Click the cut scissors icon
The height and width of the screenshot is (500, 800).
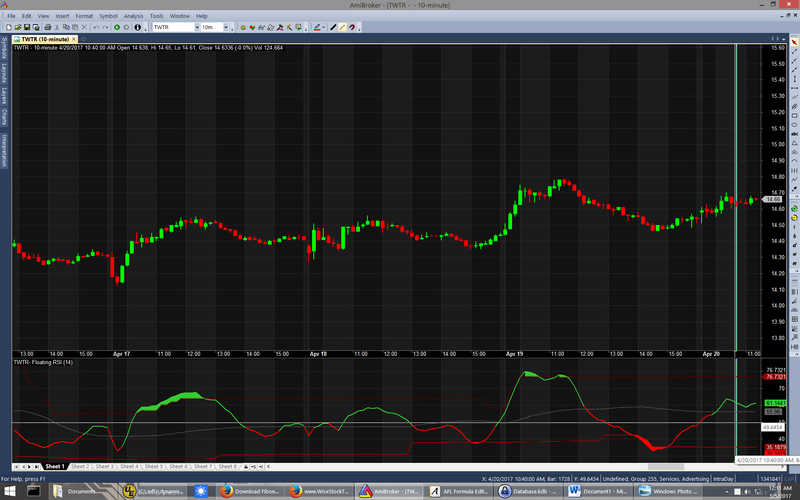click(57, 27)
